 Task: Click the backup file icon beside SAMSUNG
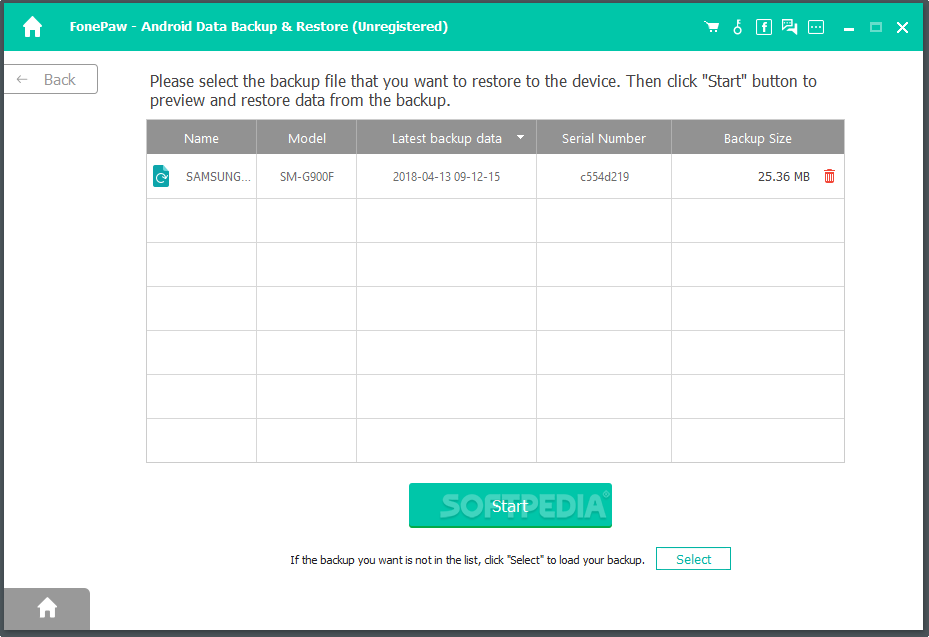pyautogui.click(x=161, y=176)
